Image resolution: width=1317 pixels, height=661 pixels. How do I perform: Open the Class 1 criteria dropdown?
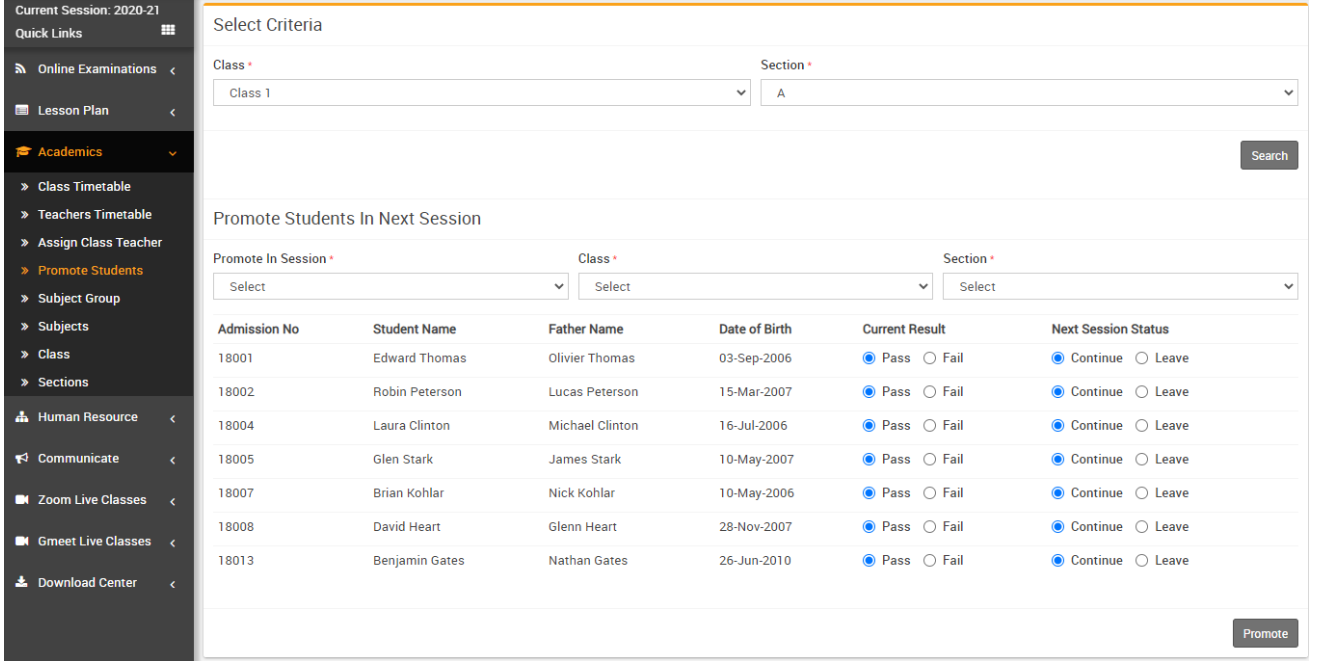pos(481,93)
